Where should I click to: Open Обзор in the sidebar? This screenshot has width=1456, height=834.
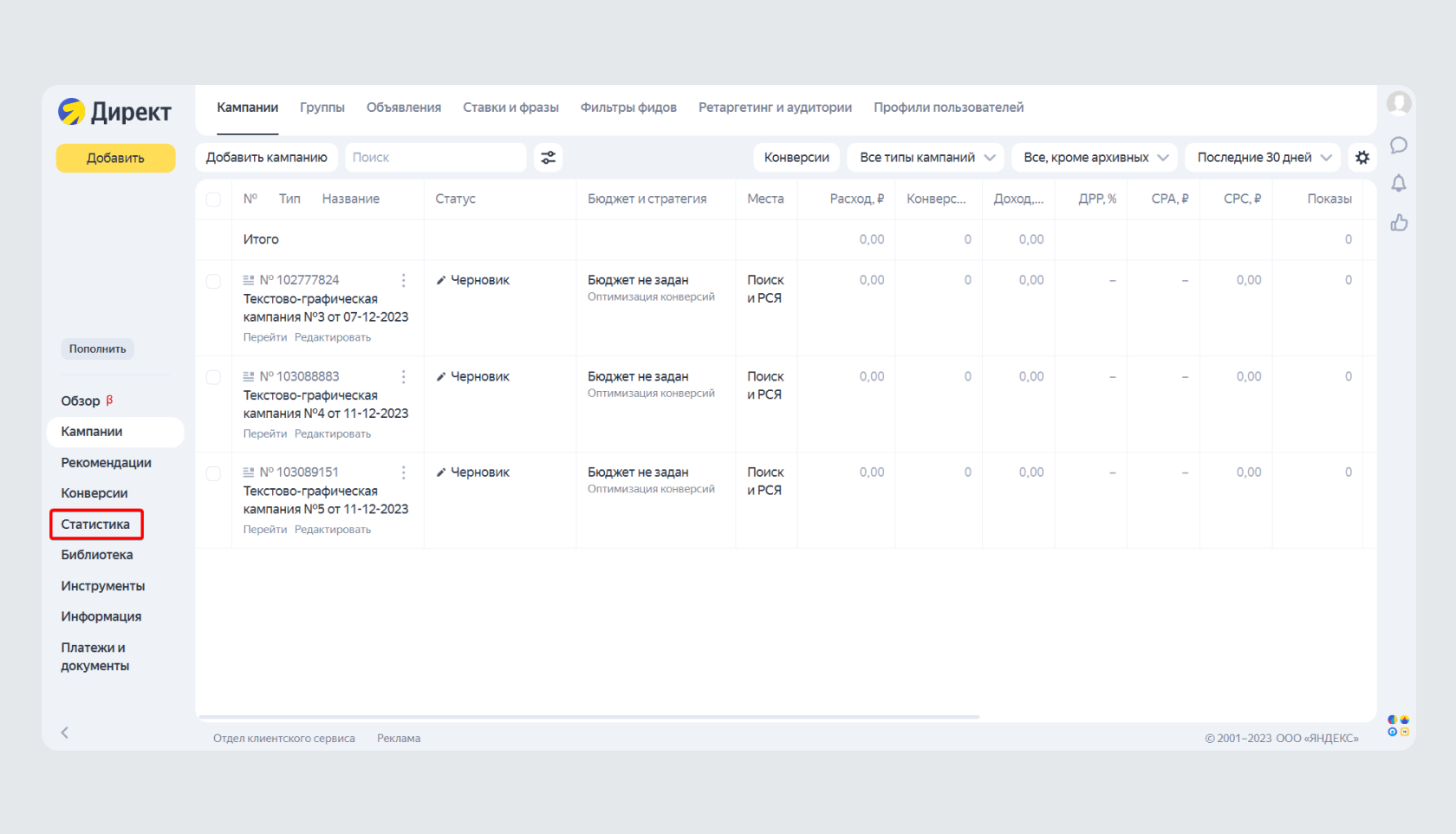tap(81, 401)
